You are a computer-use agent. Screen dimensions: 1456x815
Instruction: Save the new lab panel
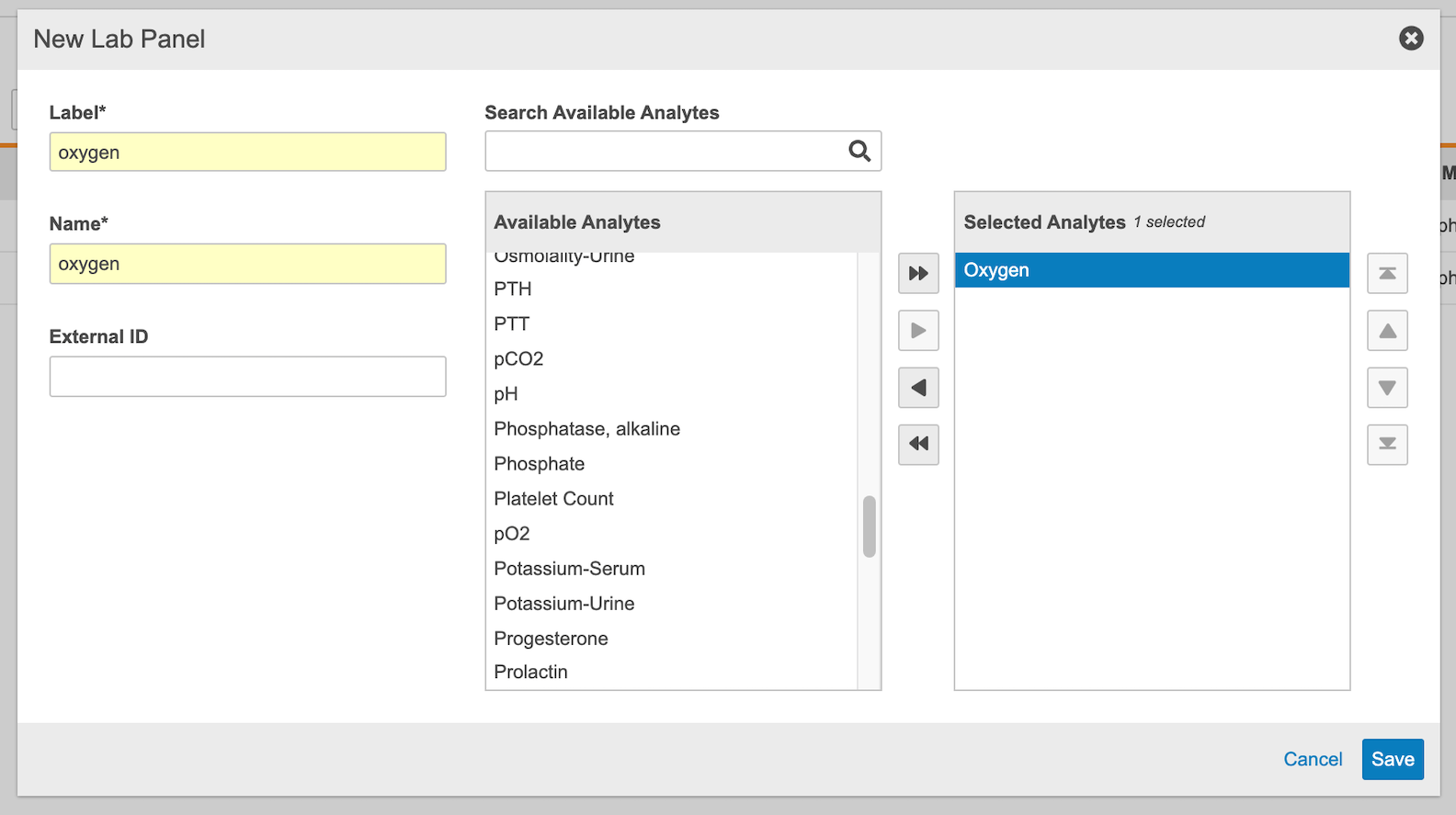coord(1392,759)
